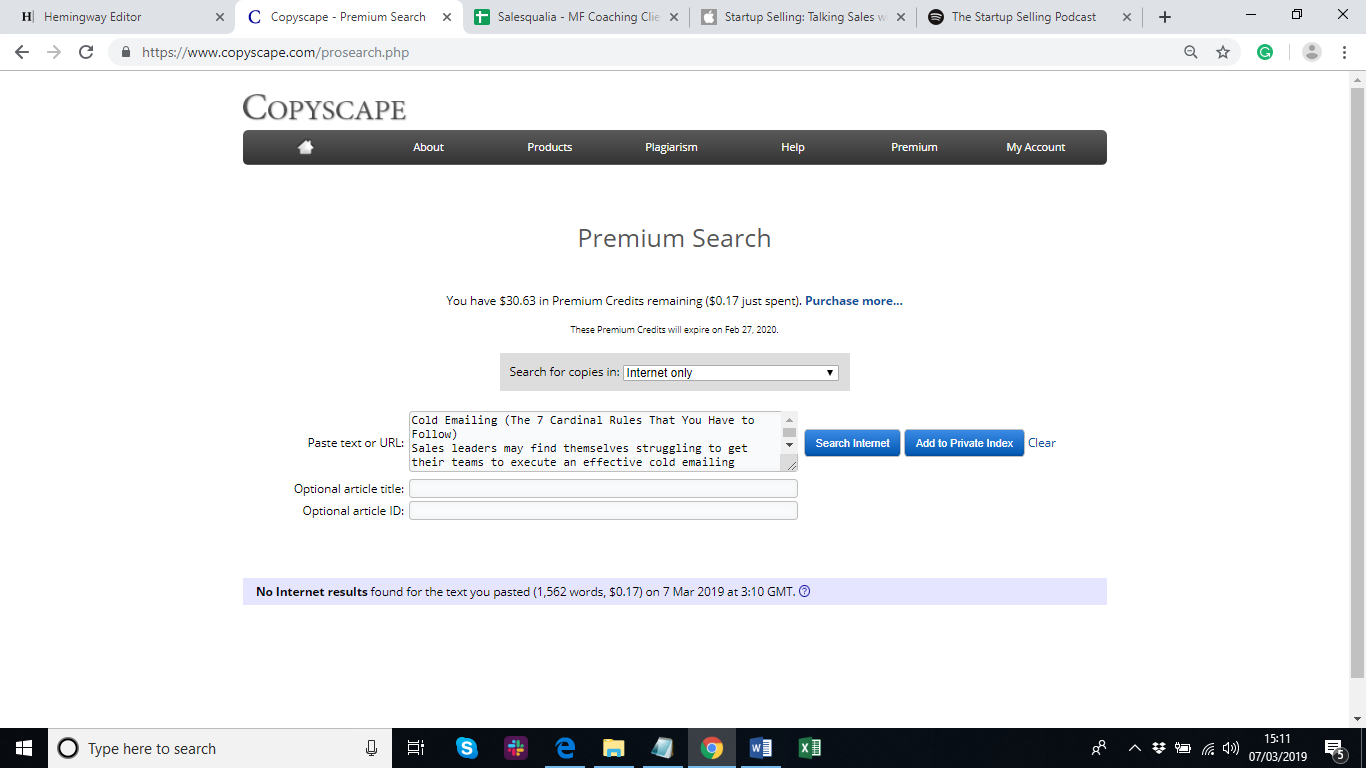Open the People icon in taskbar tray

tap(1099, 748)
